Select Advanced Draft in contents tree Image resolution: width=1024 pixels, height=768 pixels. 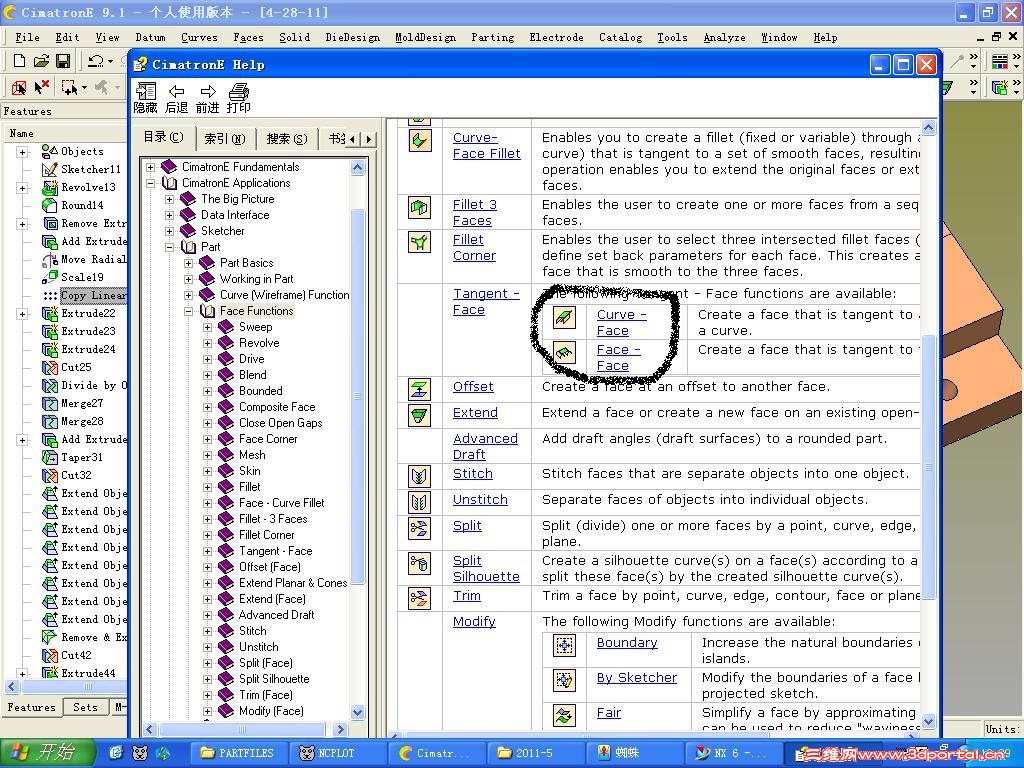pos(276,615)
